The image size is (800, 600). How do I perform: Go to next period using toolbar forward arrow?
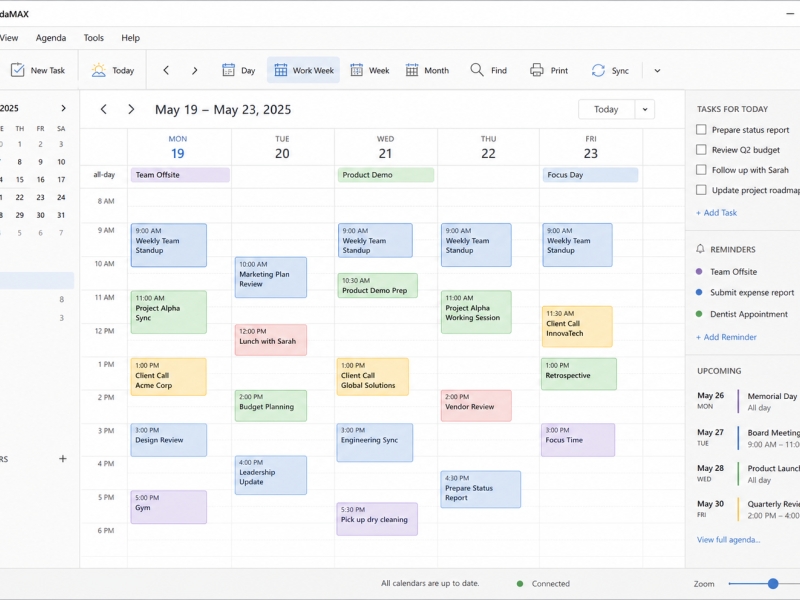(x=194, y=70)
